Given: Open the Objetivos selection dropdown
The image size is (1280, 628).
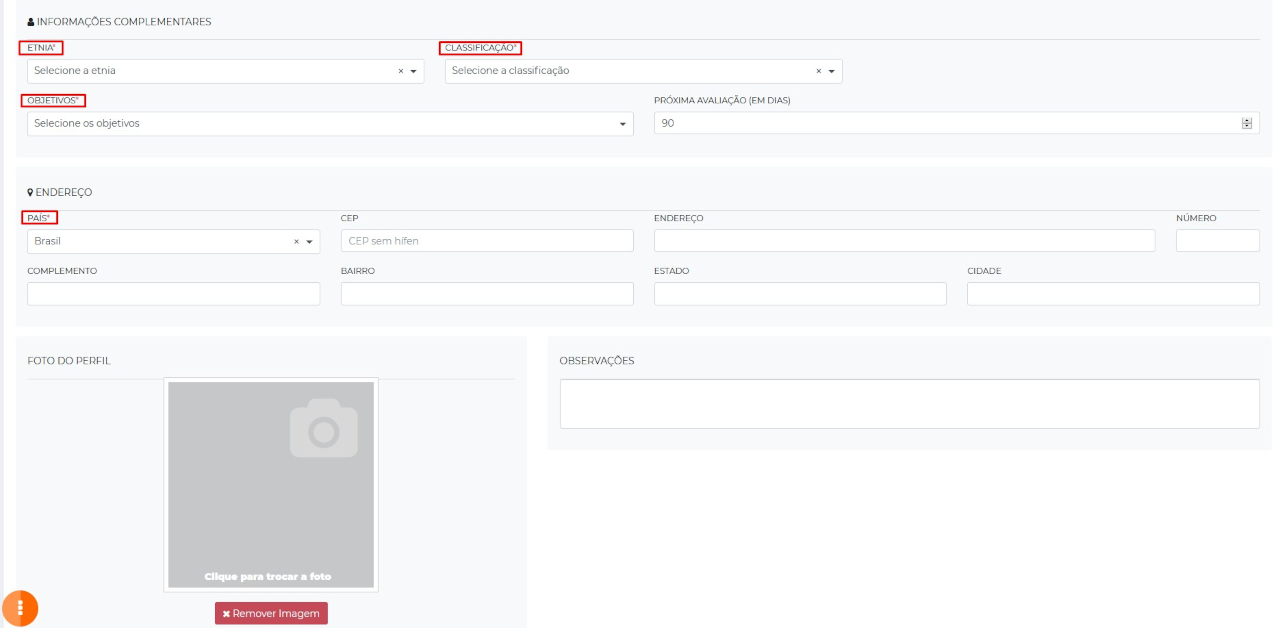Looking at the screenshot, I should (x=330, y=124).
